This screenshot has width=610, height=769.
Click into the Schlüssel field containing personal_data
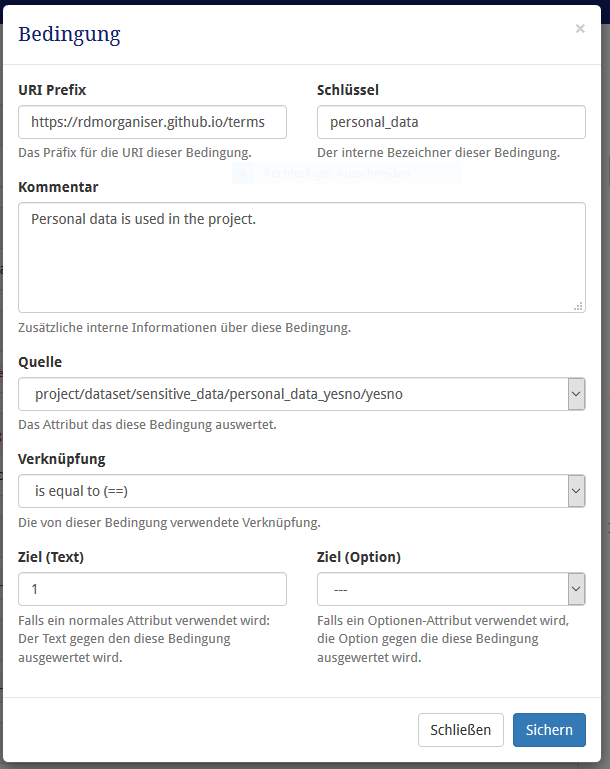click(x=451, y=122)
